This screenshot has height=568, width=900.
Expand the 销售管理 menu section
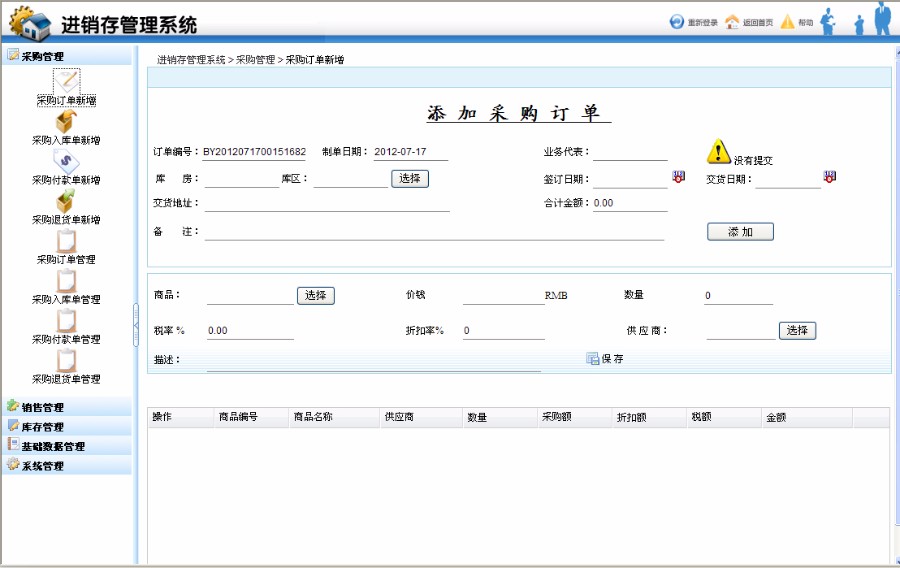tap(67, 407)
